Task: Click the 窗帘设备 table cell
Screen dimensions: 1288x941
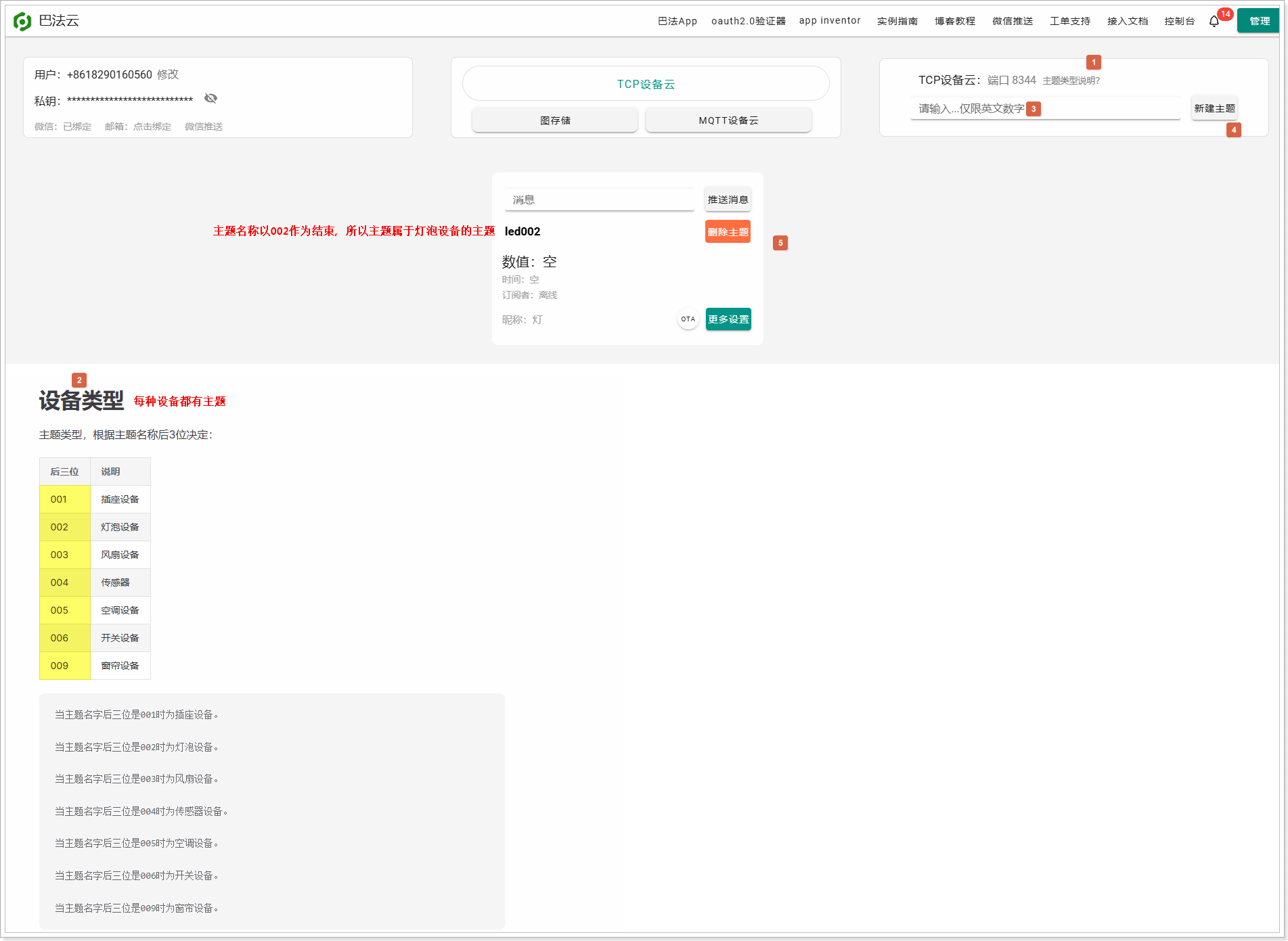Action: (x=120, y=666)
